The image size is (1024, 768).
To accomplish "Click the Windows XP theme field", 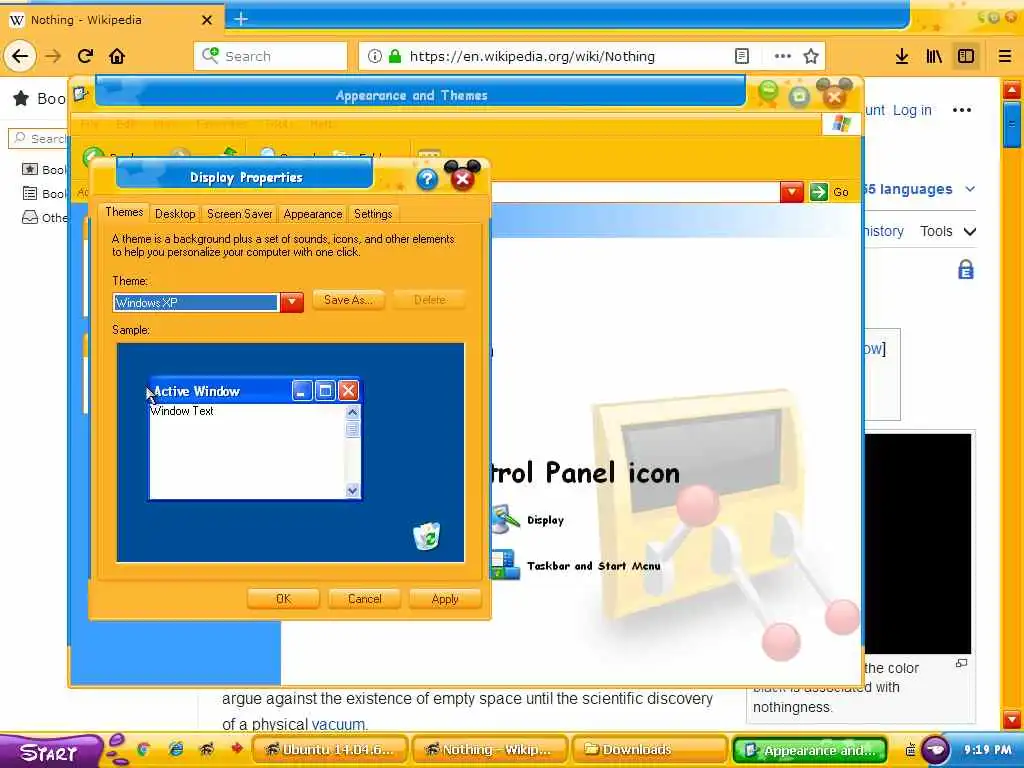I will 196,302.
